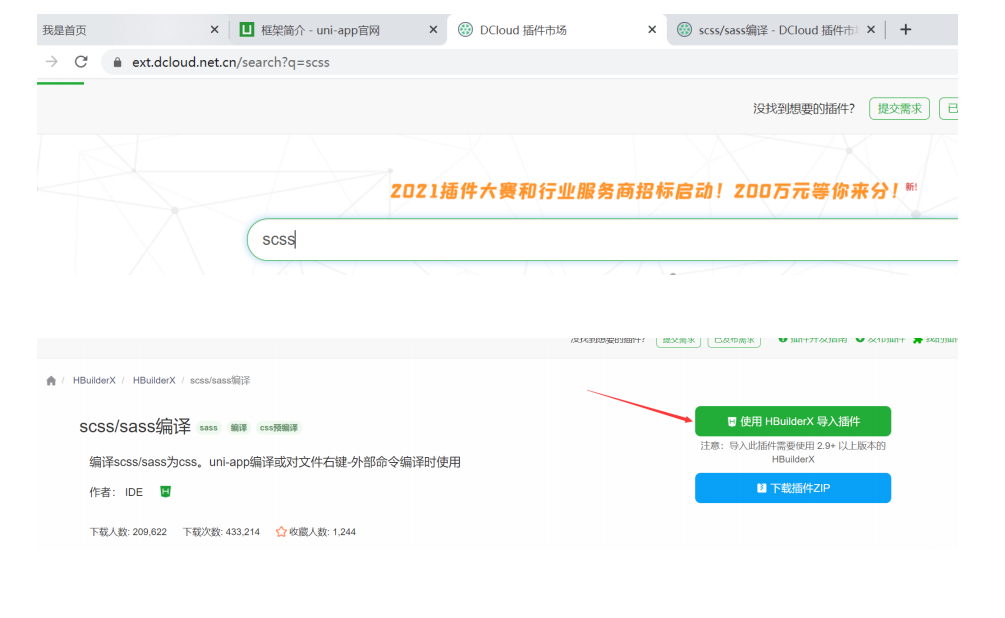Viewport: 1005px width, 618px height.
Task: Click the uni-app tab favicon
Action: [x=247, y=29]
